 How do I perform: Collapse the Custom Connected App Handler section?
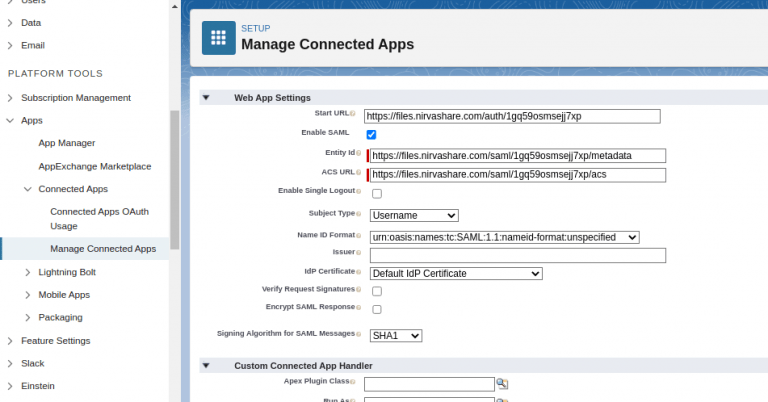[x=206, y=365]
